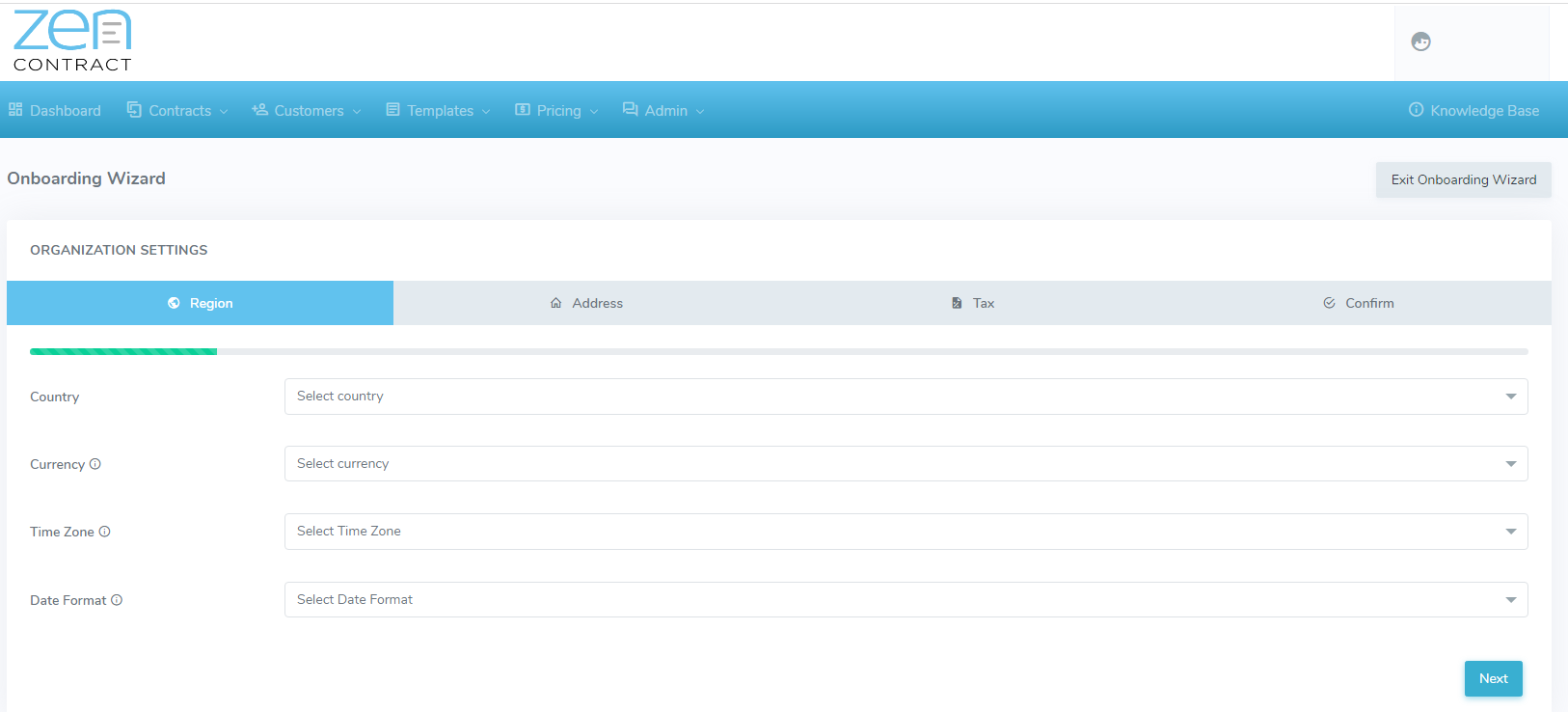
Task: Click the ORGANIZATION SETTINGS heading
Action: click(x=119, y=250)
